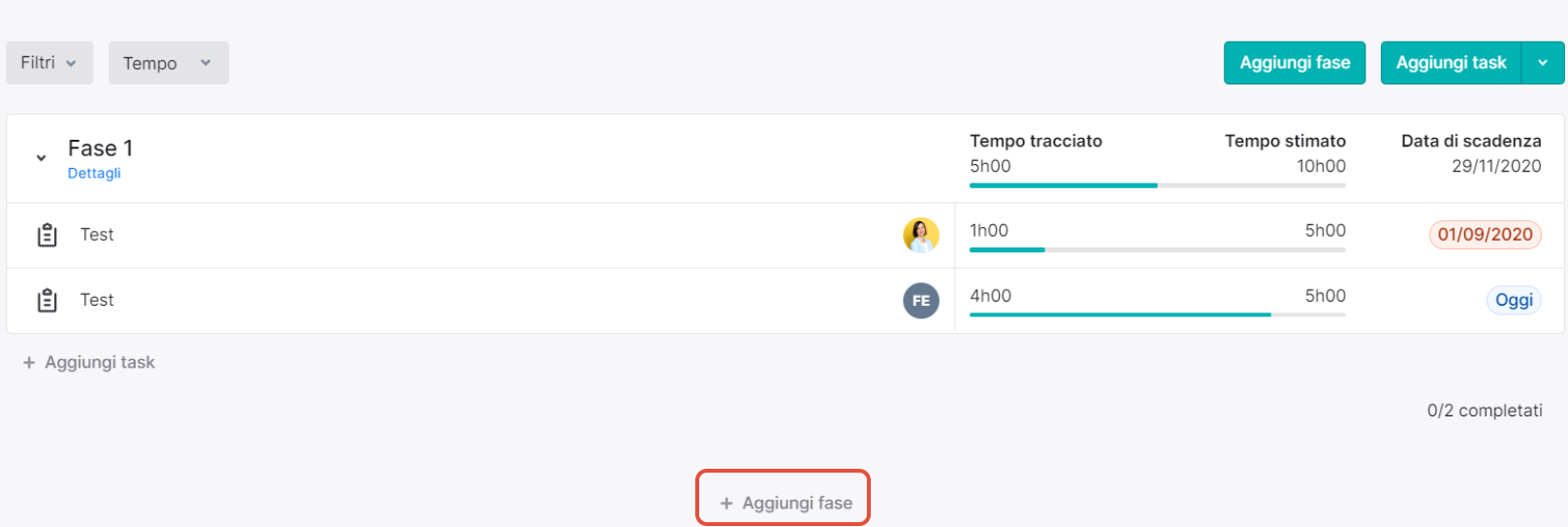Click the clipboard icon of first Test task
This screenshot has height=527, width=1568.
[x=47, y=235]
